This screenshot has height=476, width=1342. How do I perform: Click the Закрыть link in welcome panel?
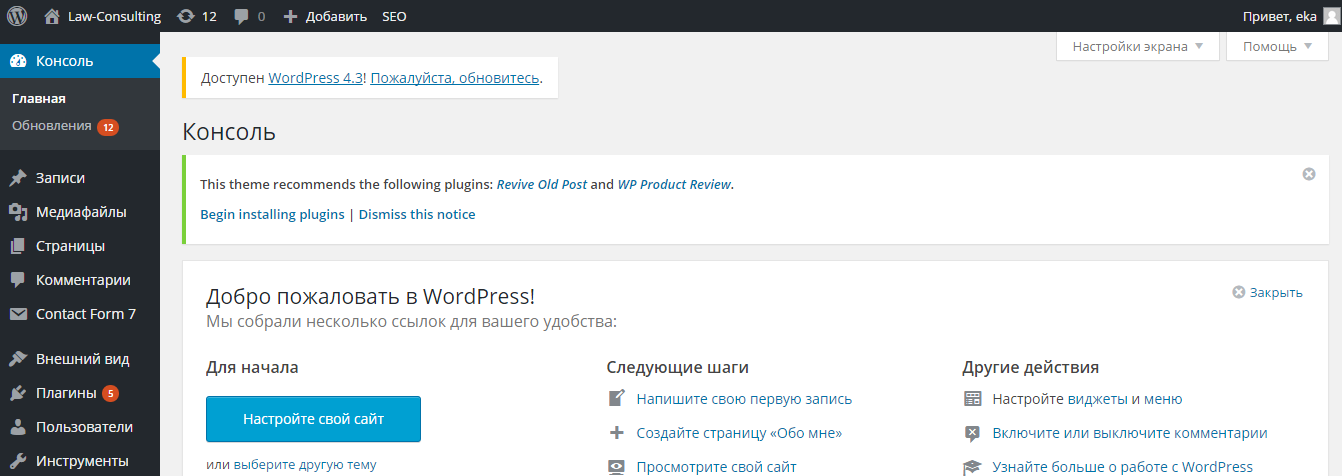pos(1276,292)
